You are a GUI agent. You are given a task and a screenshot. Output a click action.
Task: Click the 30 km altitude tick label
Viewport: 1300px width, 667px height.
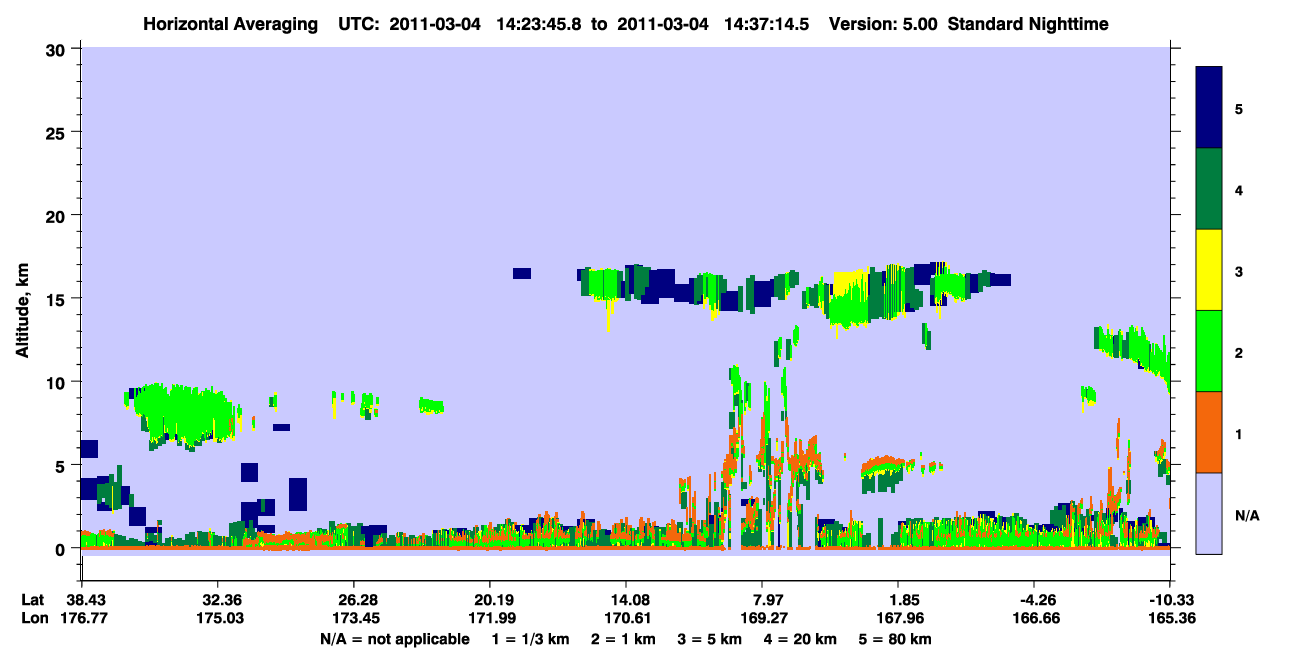point(57,48)
